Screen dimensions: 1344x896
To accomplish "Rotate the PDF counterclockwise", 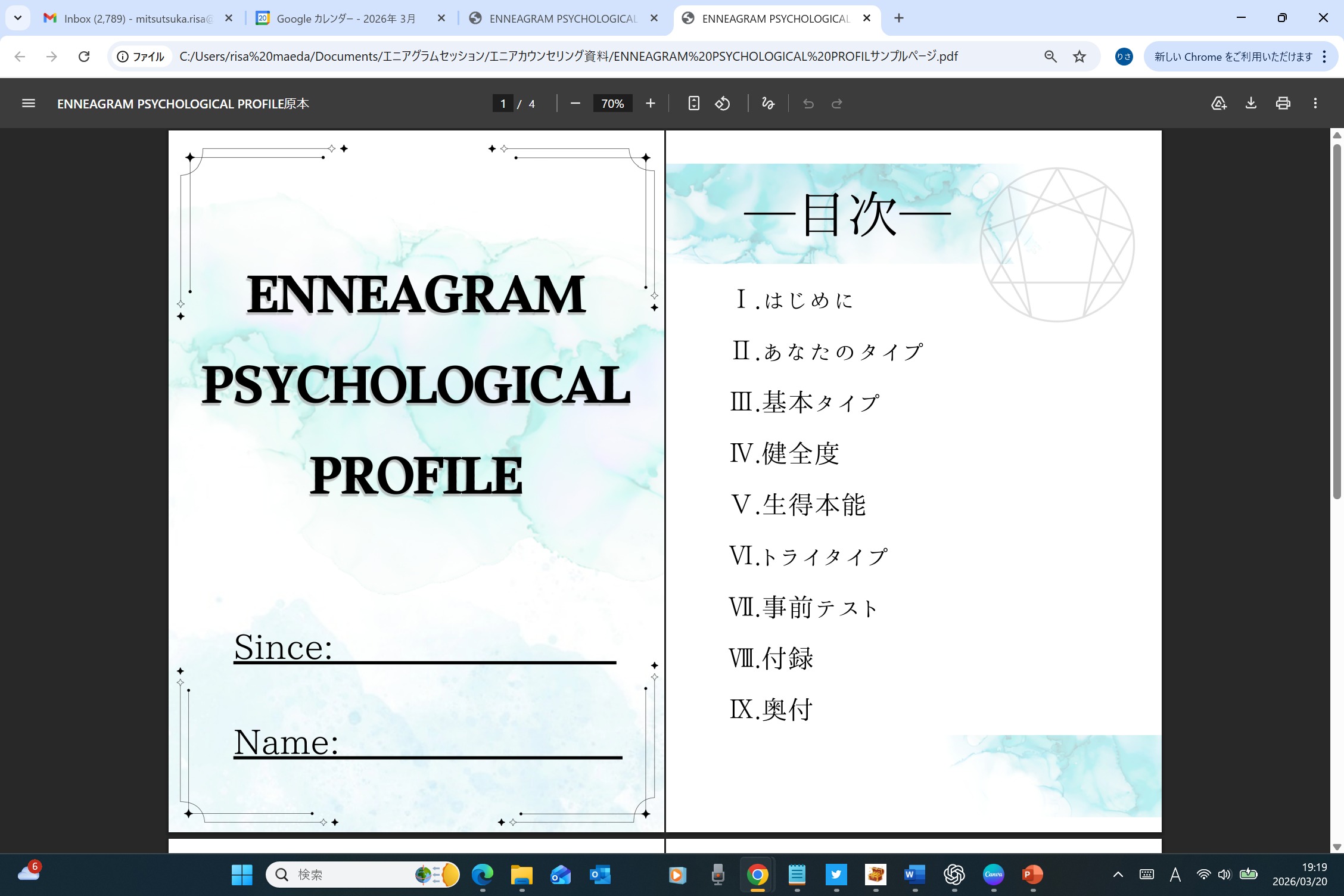I will 723,104.
